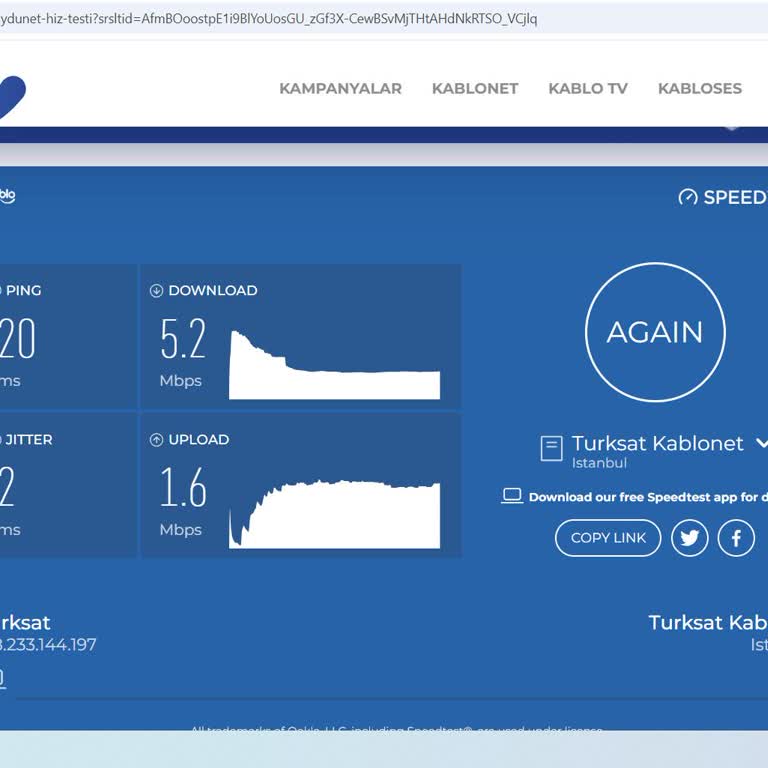The width and height of the screenshot is (768, 768).
Task: Click the upload arrow icon in UPLOAD panel
Action: click(x=156, y=440)
